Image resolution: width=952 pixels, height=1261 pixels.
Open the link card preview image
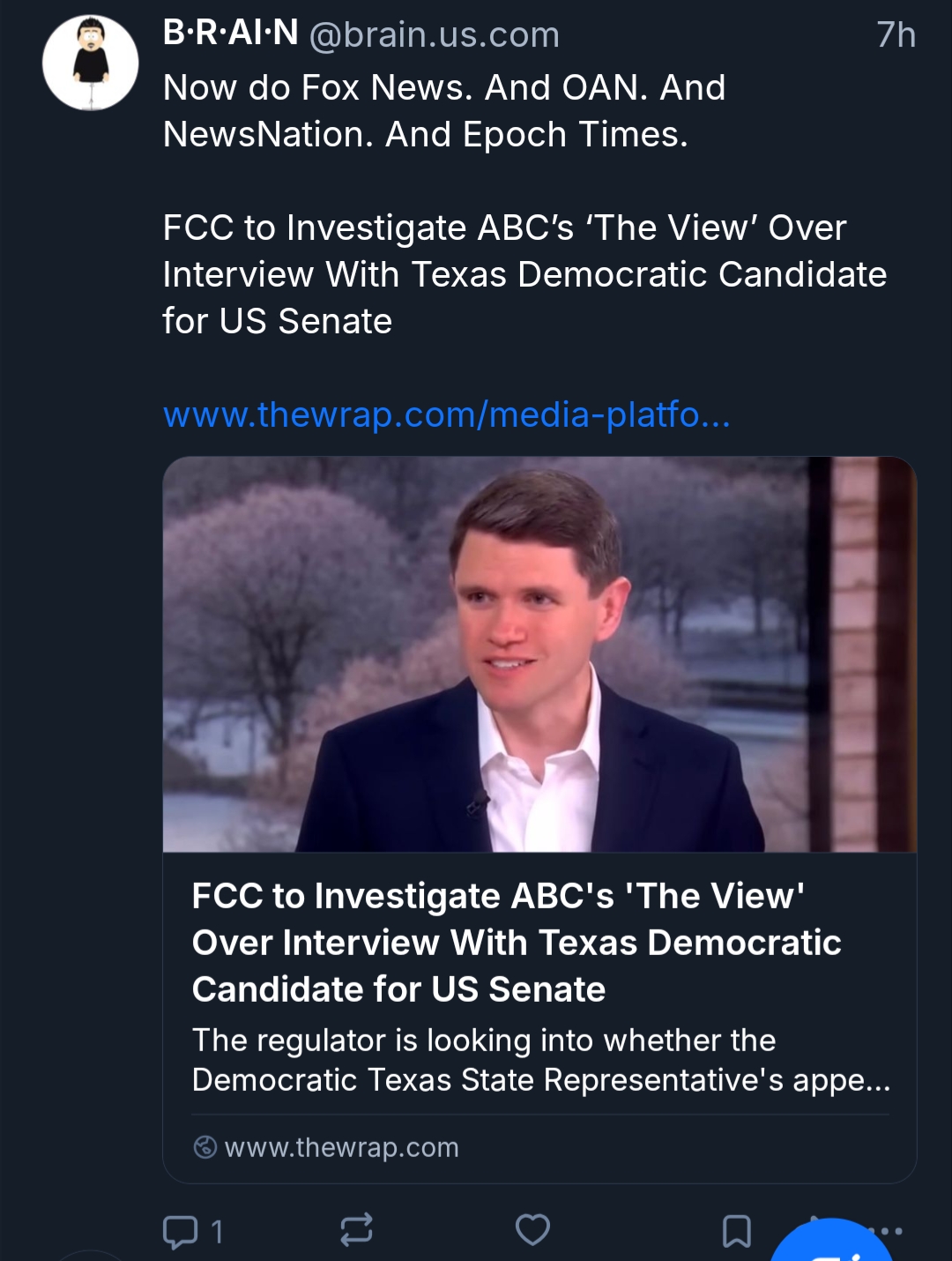[539, 653]
